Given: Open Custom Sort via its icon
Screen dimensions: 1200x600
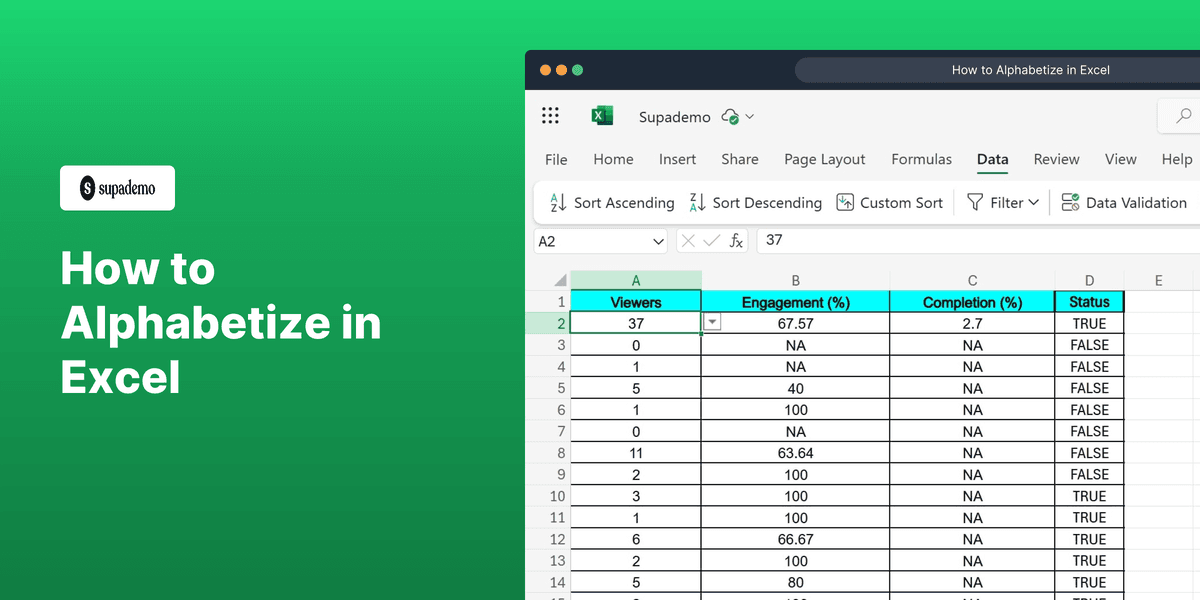Looking at the screenshot, I should coord(845,202).
